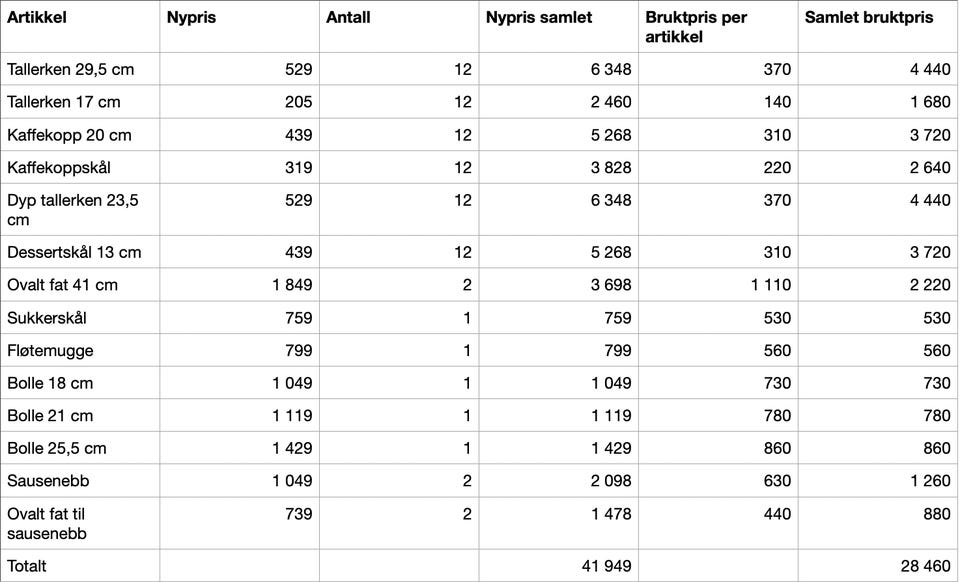This screenshot has height=582, width=960.
Task: Select the 'Kaffekoppskål' row label
Action: [x=59, y=167]
